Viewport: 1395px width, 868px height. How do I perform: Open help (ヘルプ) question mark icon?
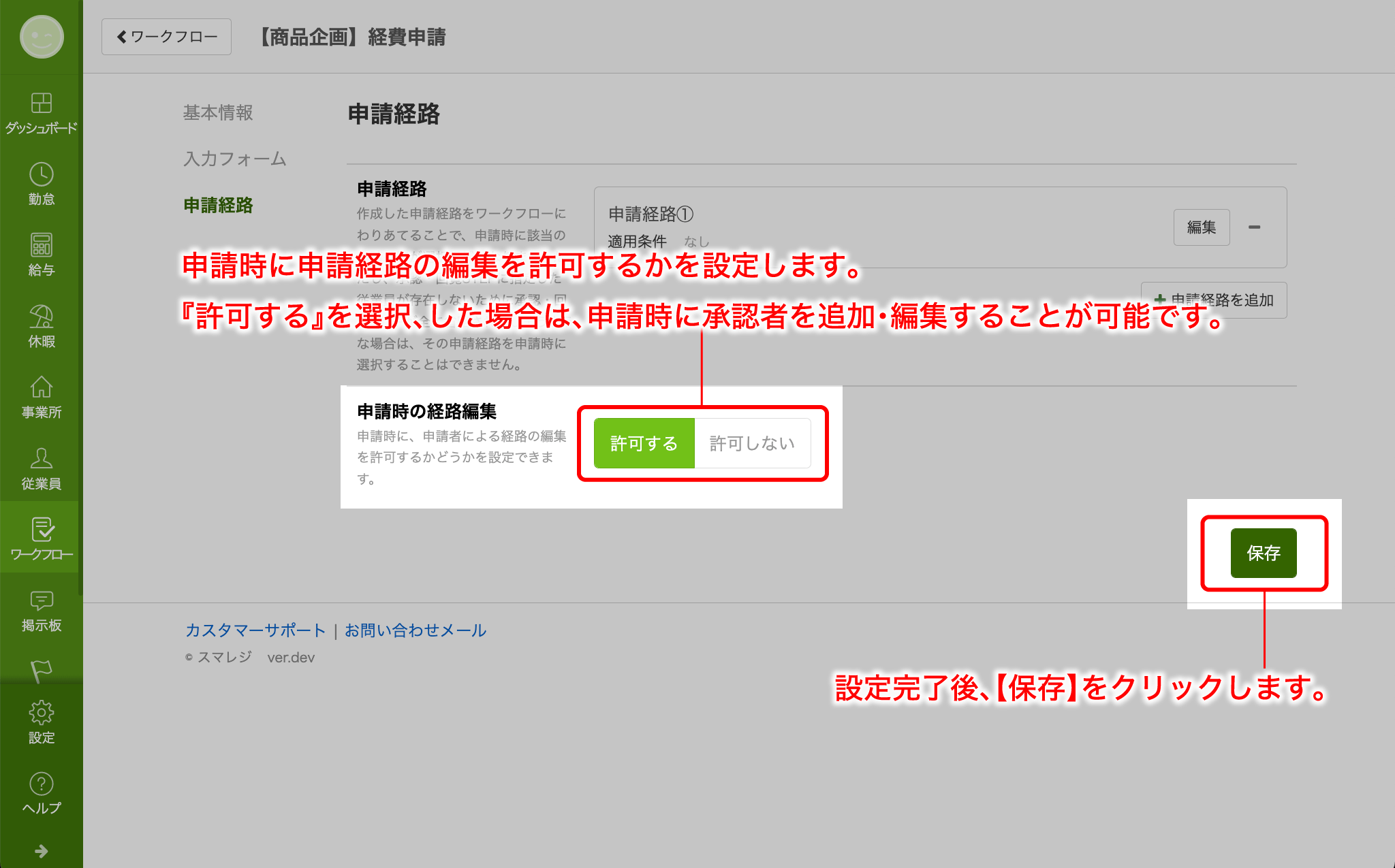tap(41, 793)
